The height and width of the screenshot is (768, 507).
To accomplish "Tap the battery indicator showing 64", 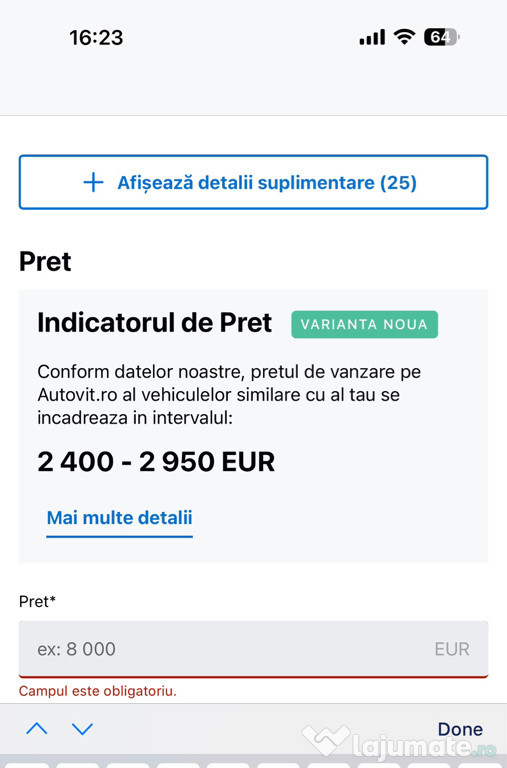I will (442, 37).
